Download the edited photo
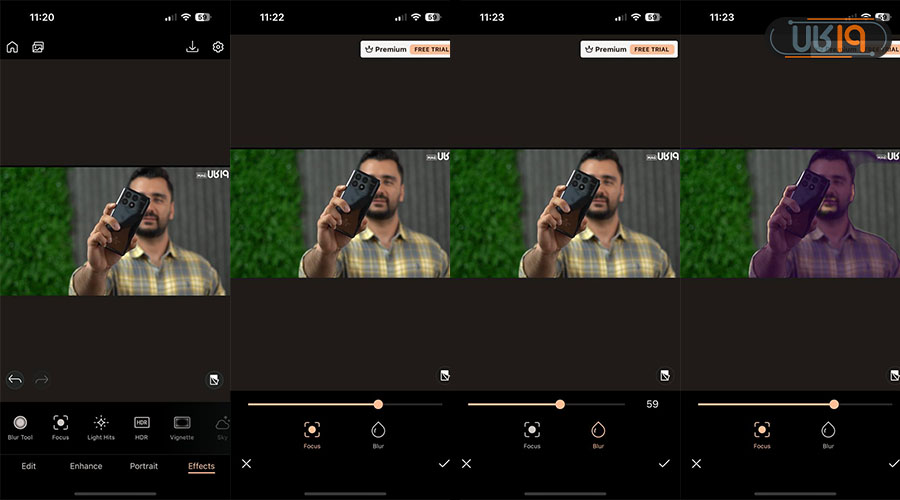This screenshot has width=900, height=500. click(192, 47)
